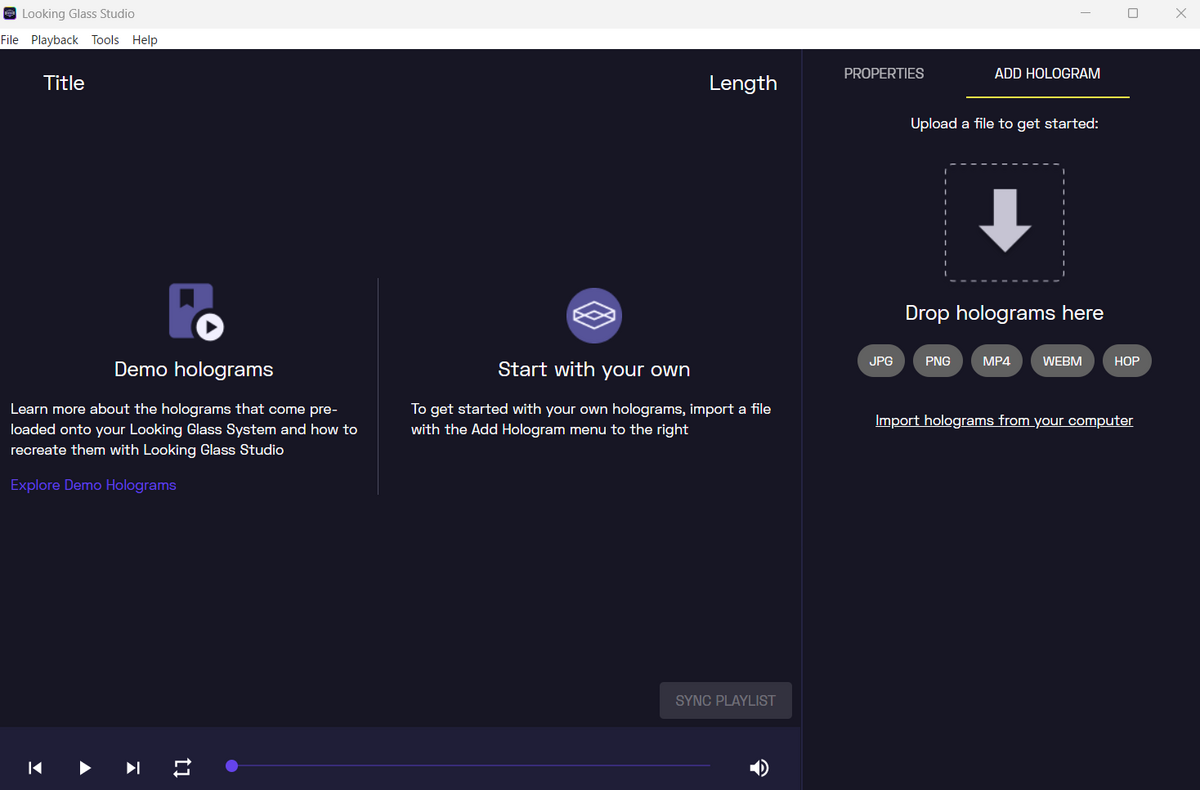The width and height of the screenshot is (1200, 790).
Task: Open the Help menu
Action: click(x=145, y=40)
